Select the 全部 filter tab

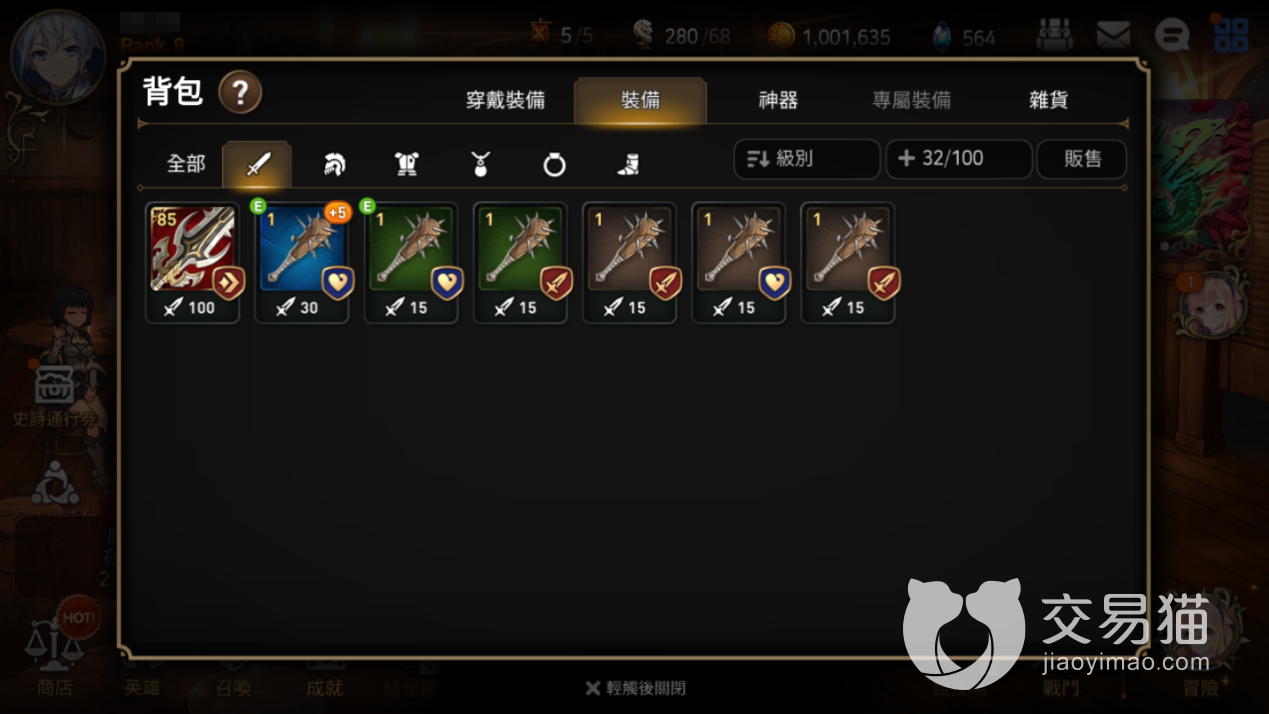186,163
